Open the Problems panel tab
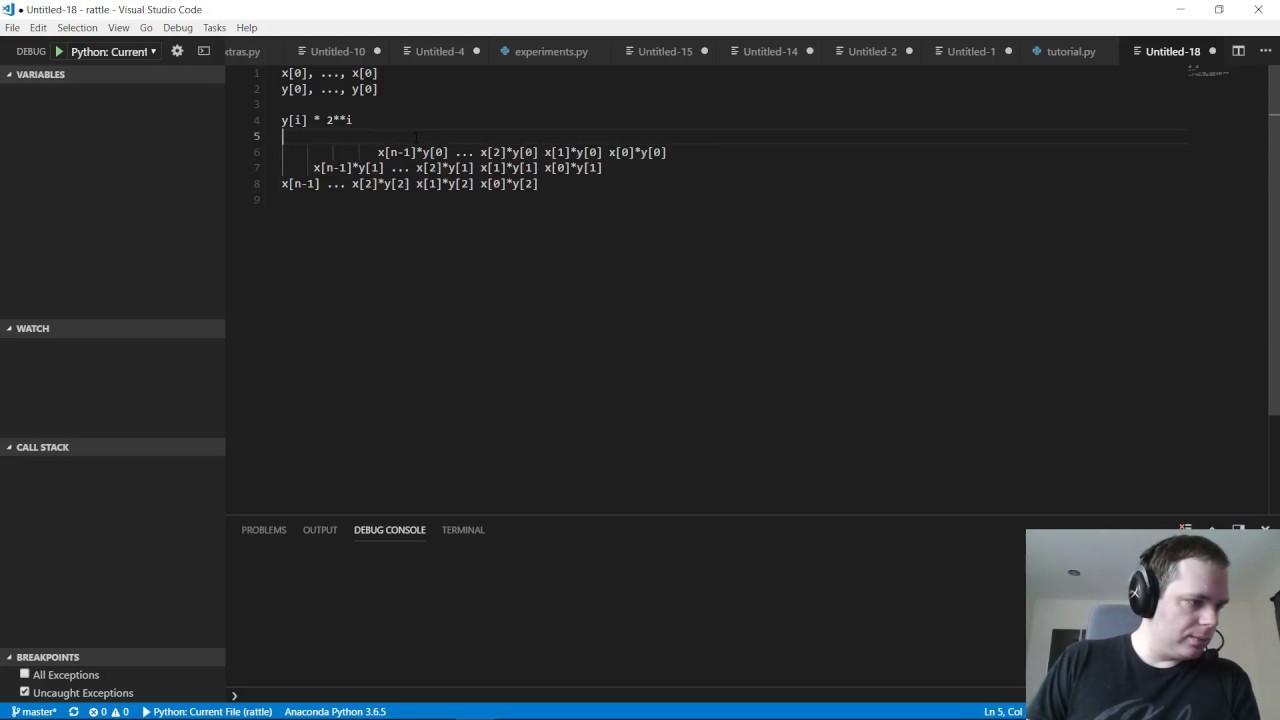This screenshot has width=1280, height=720. point(264,530)
